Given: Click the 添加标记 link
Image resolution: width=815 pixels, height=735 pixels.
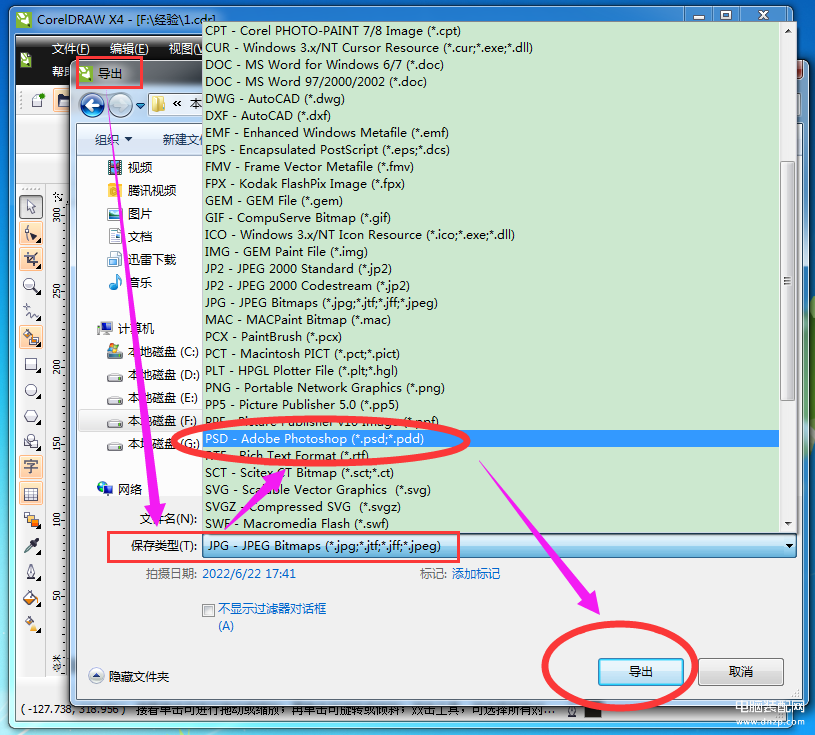Looking at the screenshot, I should (476, 574).
